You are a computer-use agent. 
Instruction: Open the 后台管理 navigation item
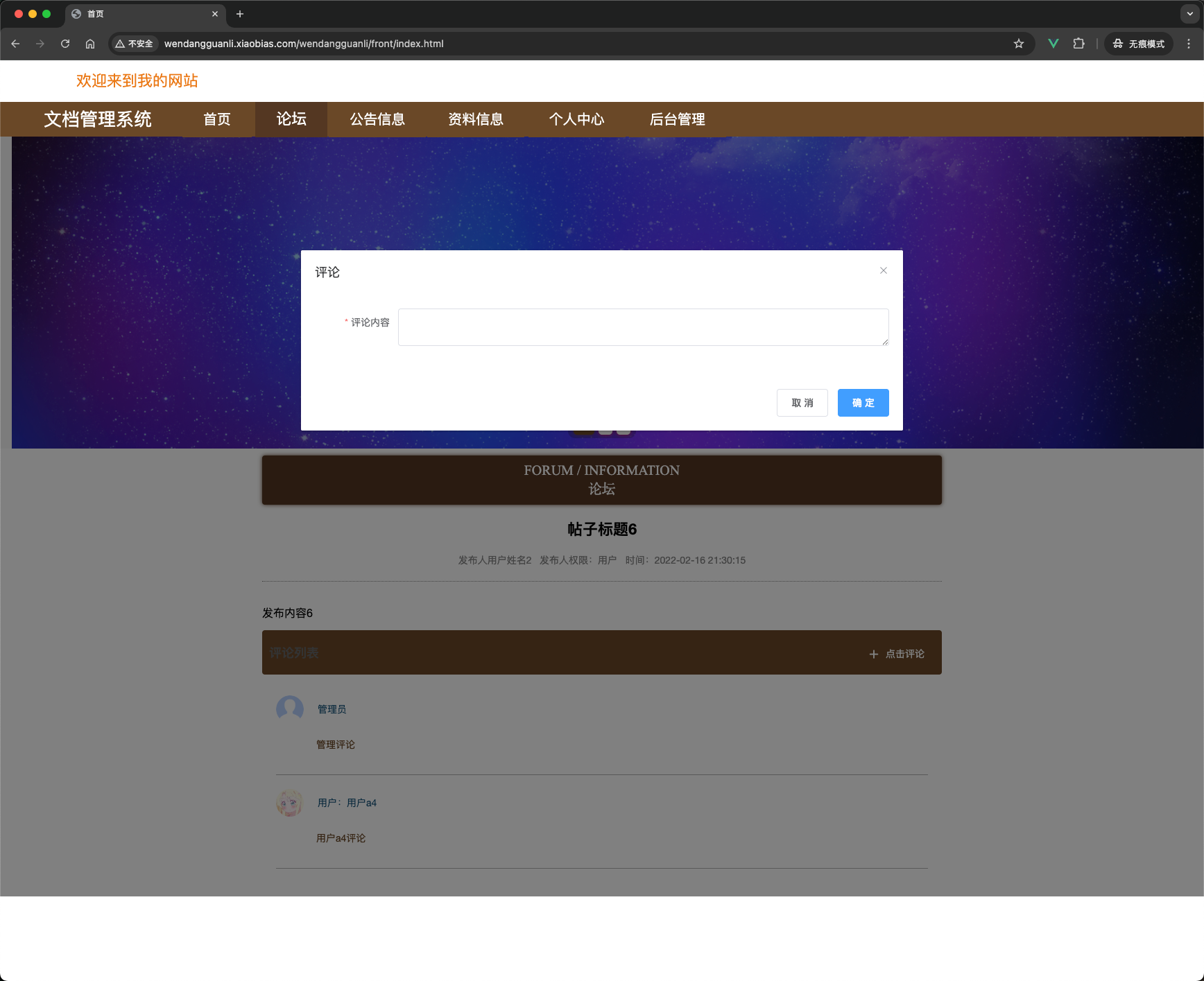677,119
